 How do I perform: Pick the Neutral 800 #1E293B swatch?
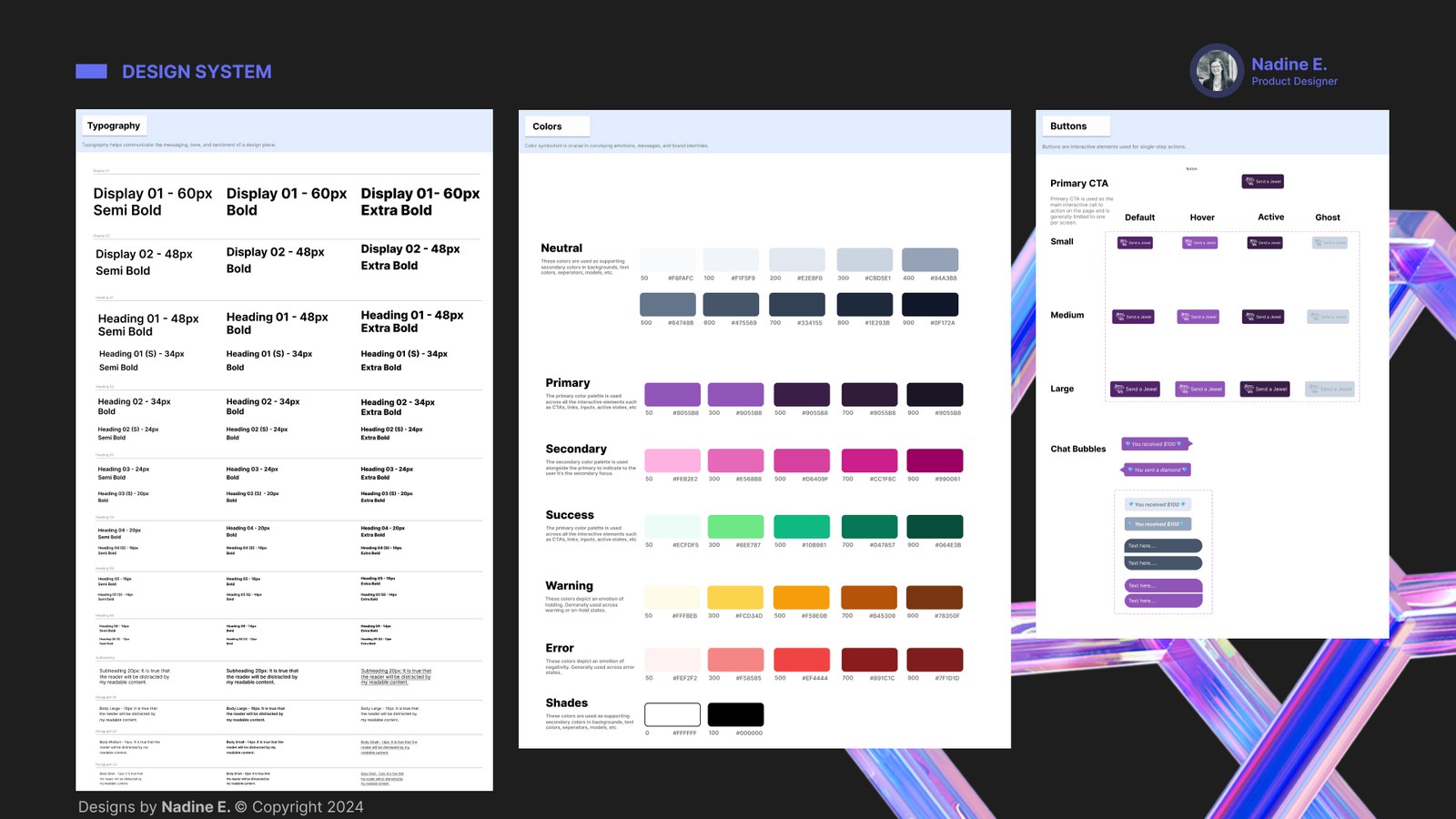[x=864, y=304]
